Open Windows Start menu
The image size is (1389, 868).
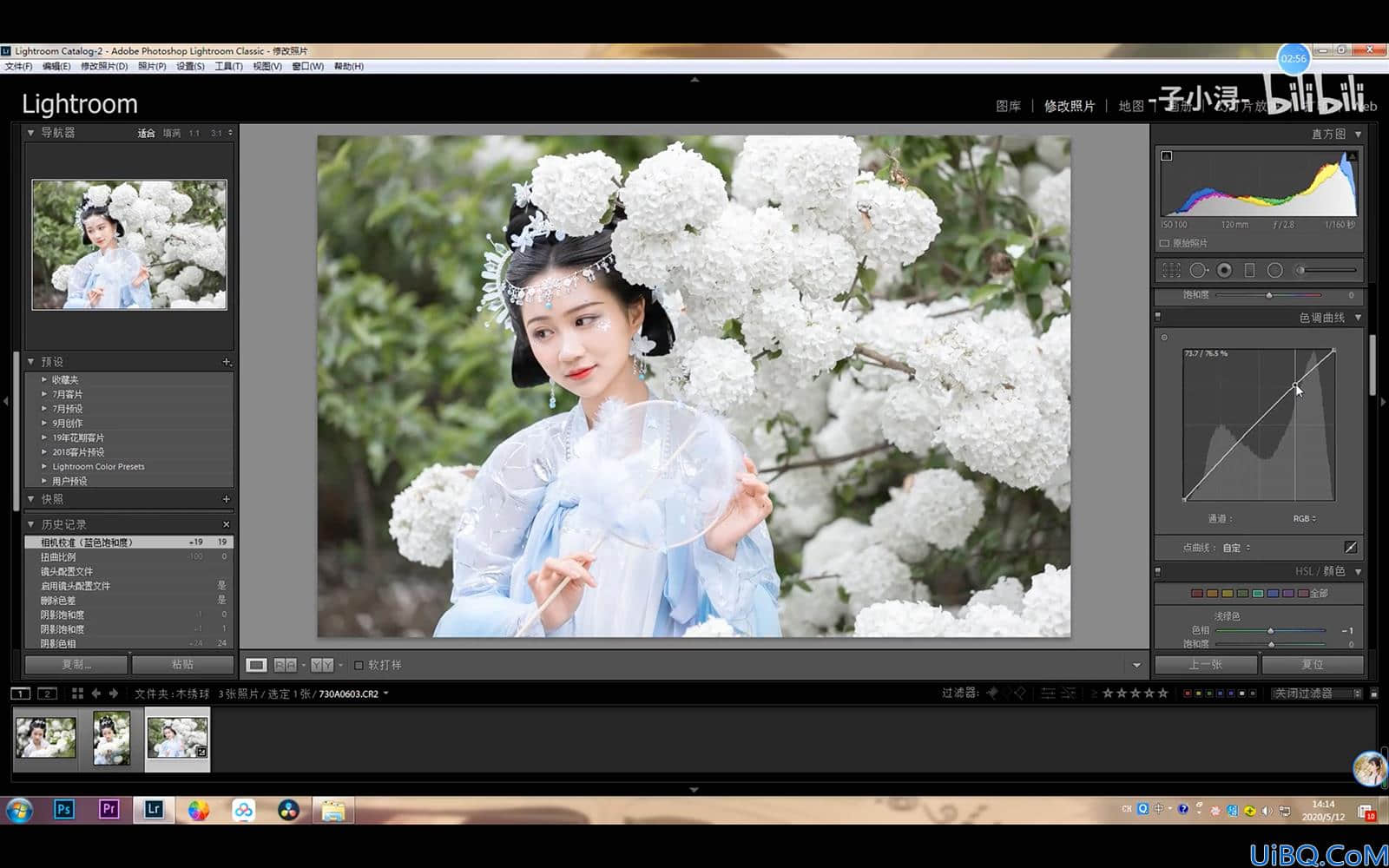19,810
